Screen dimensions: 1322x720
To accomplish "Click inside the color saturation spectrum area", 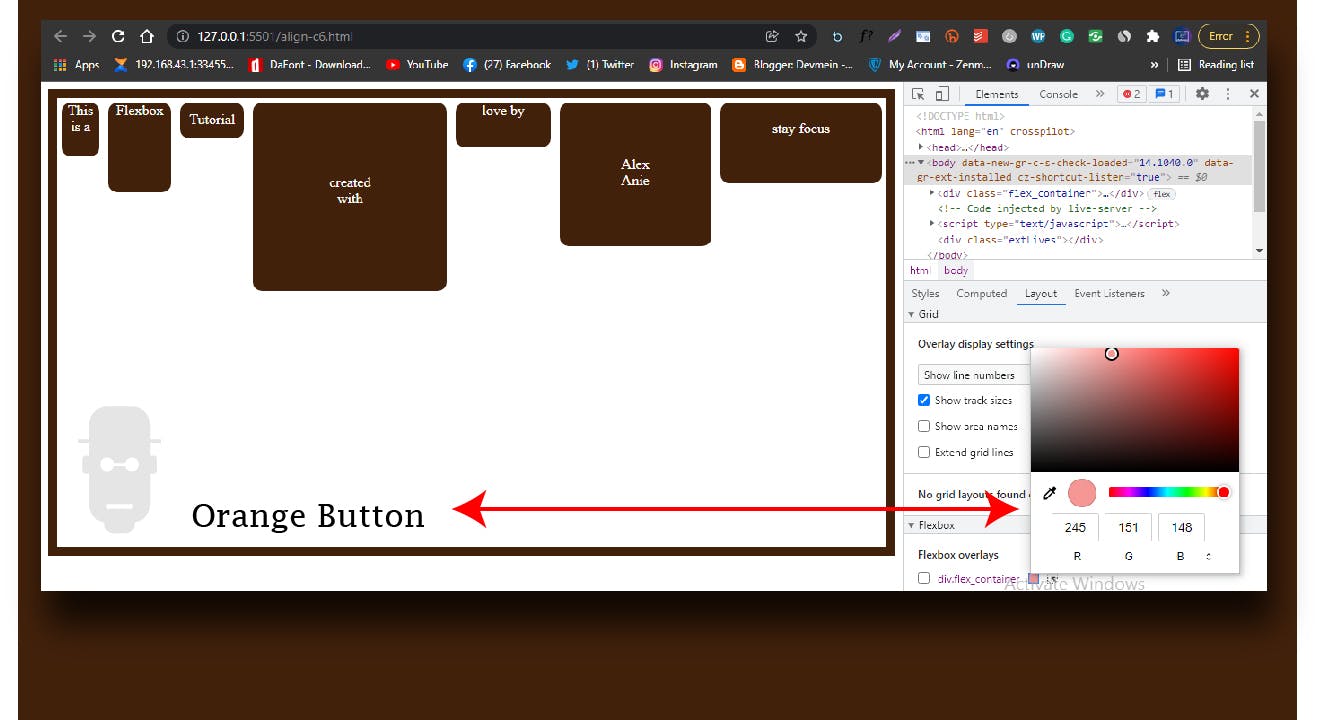I will (x=1135, y=410).
